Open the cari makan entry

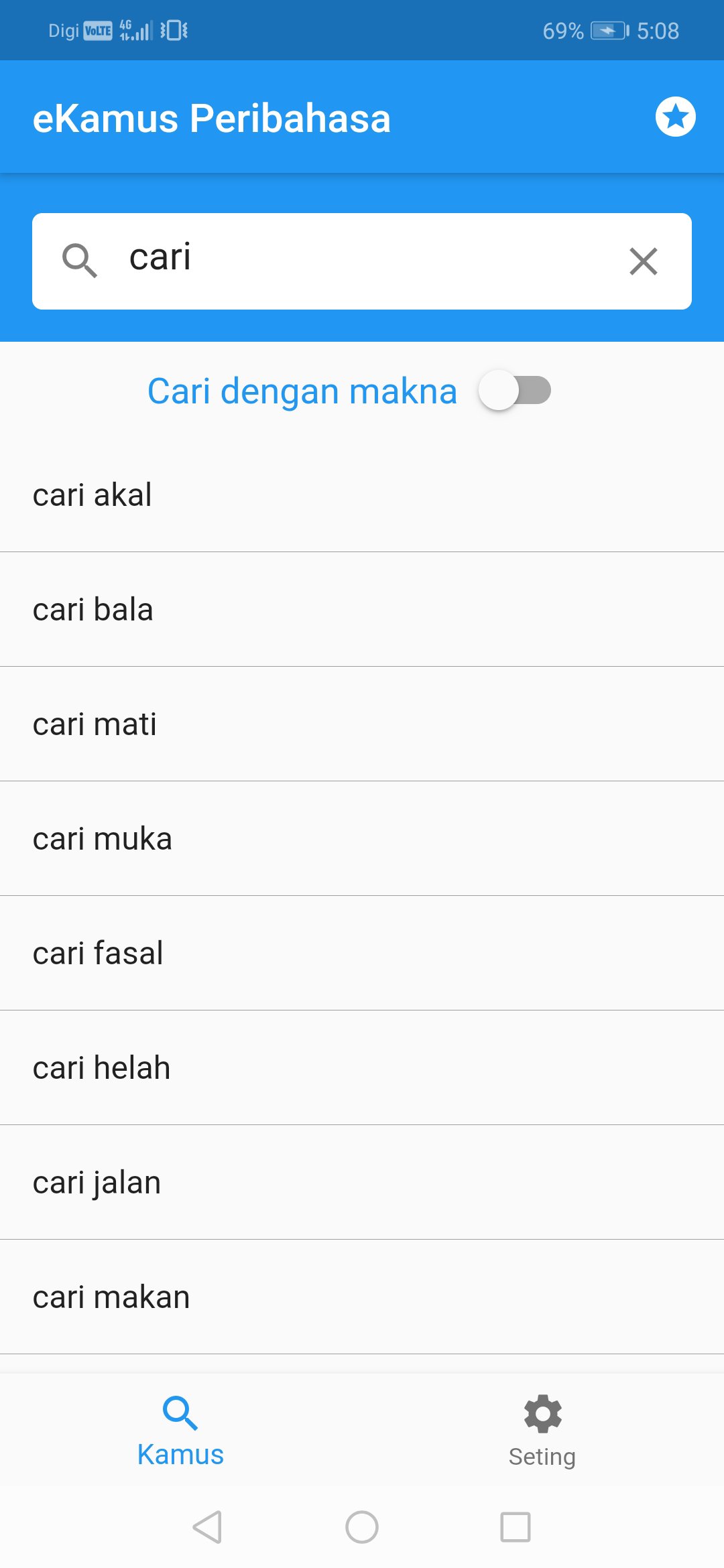(362, 1297)
